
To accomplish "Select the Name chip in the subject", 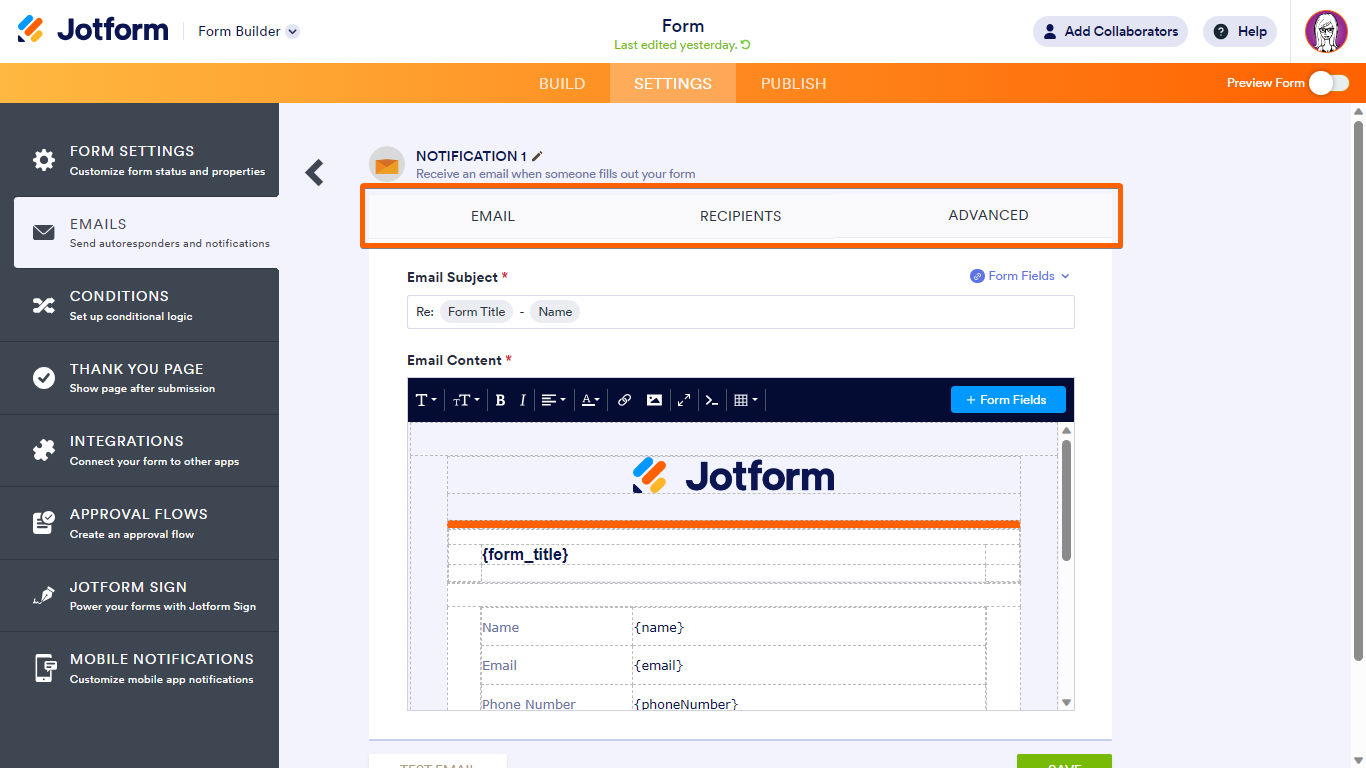I will (555, 312).
